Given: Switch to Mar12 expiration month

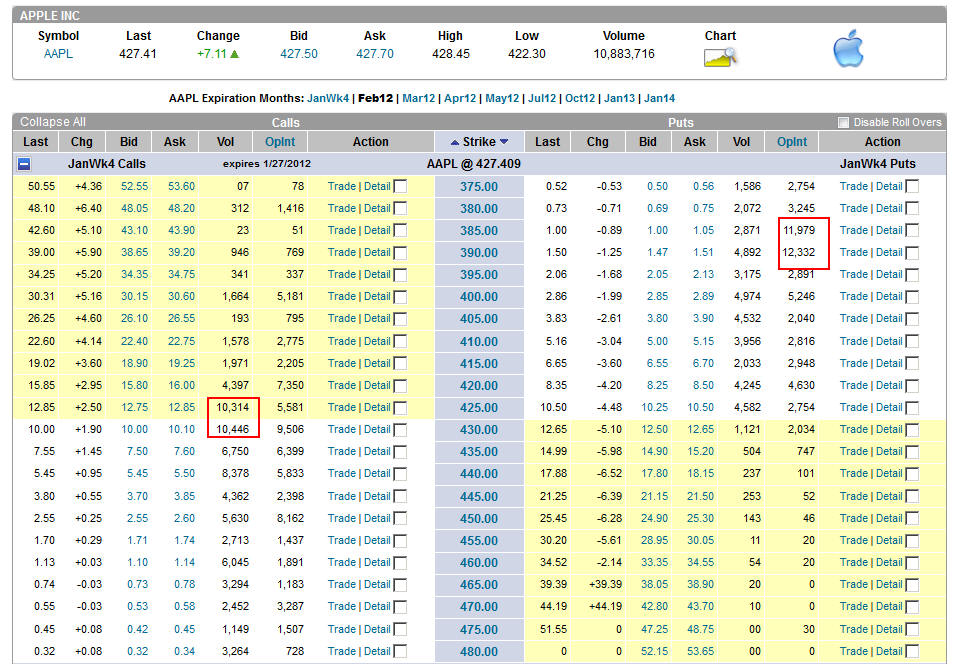Looking at the screenshot, I should pos(418,98).
